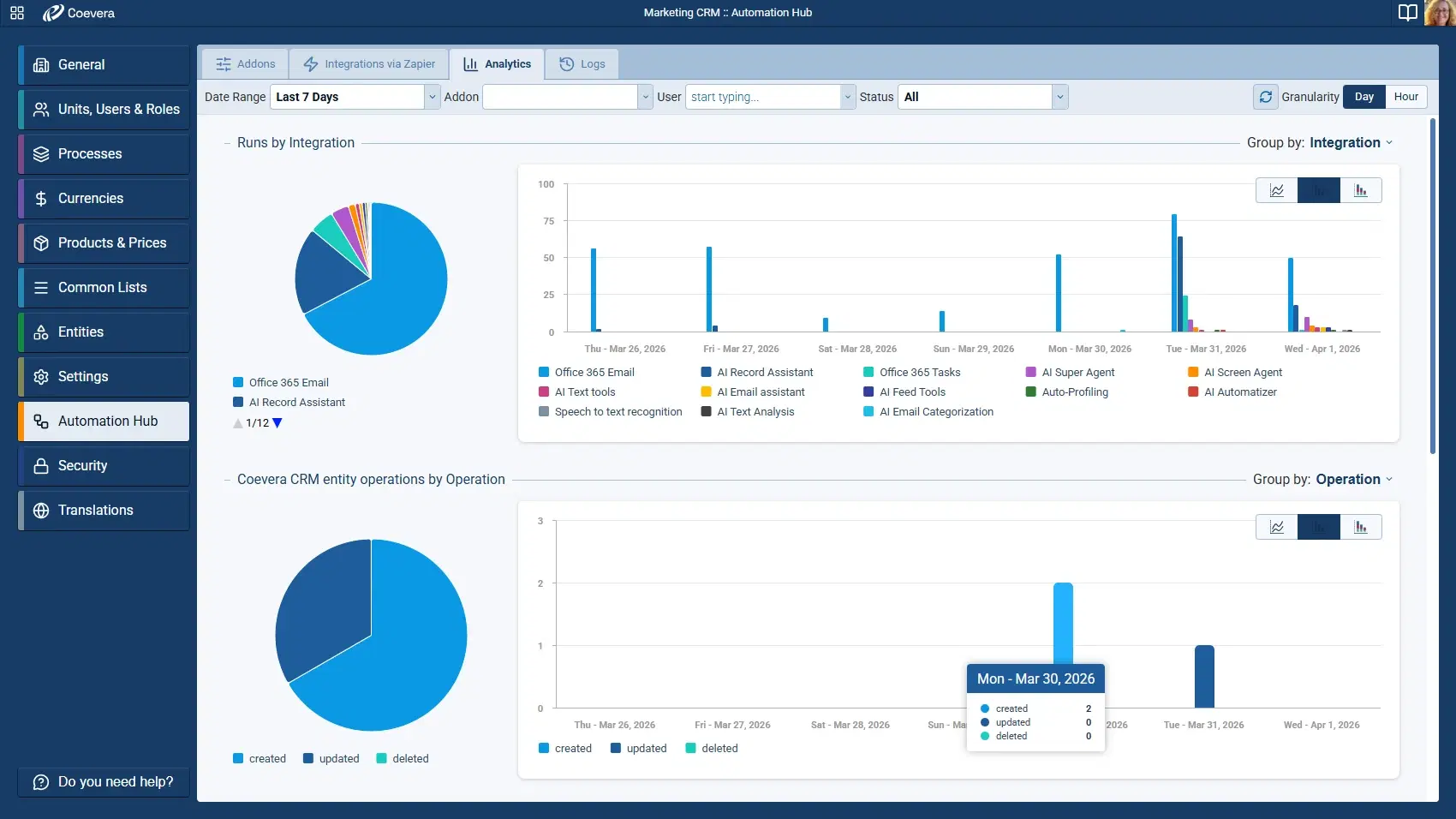Open the app grid icon top left
The width and height of the screenshot is (1456, 819).
[x=15, y=13]
